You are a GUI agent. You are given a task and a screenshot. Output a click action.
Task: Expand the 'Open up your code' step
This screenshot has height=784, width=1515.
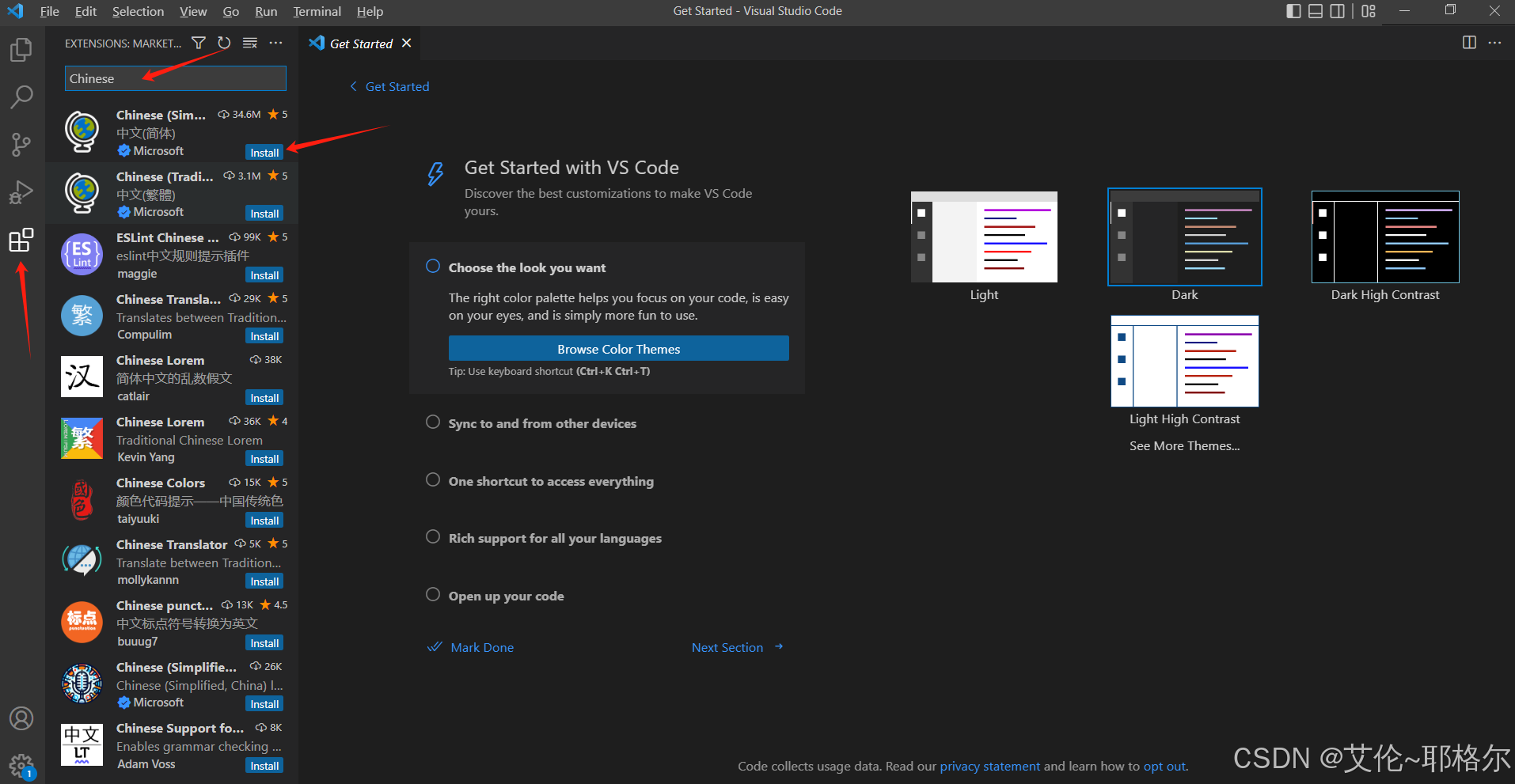506,596
